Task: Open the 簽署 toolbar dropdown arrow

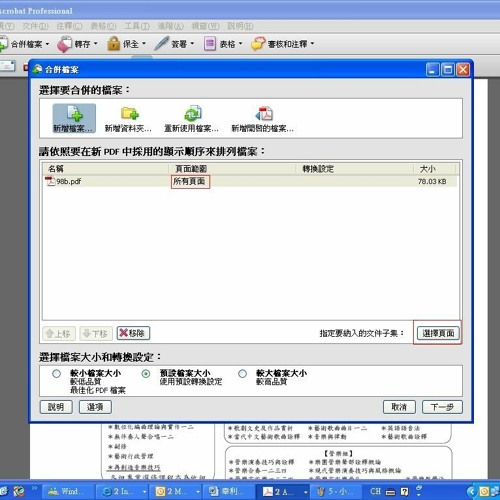Action: 192,44
